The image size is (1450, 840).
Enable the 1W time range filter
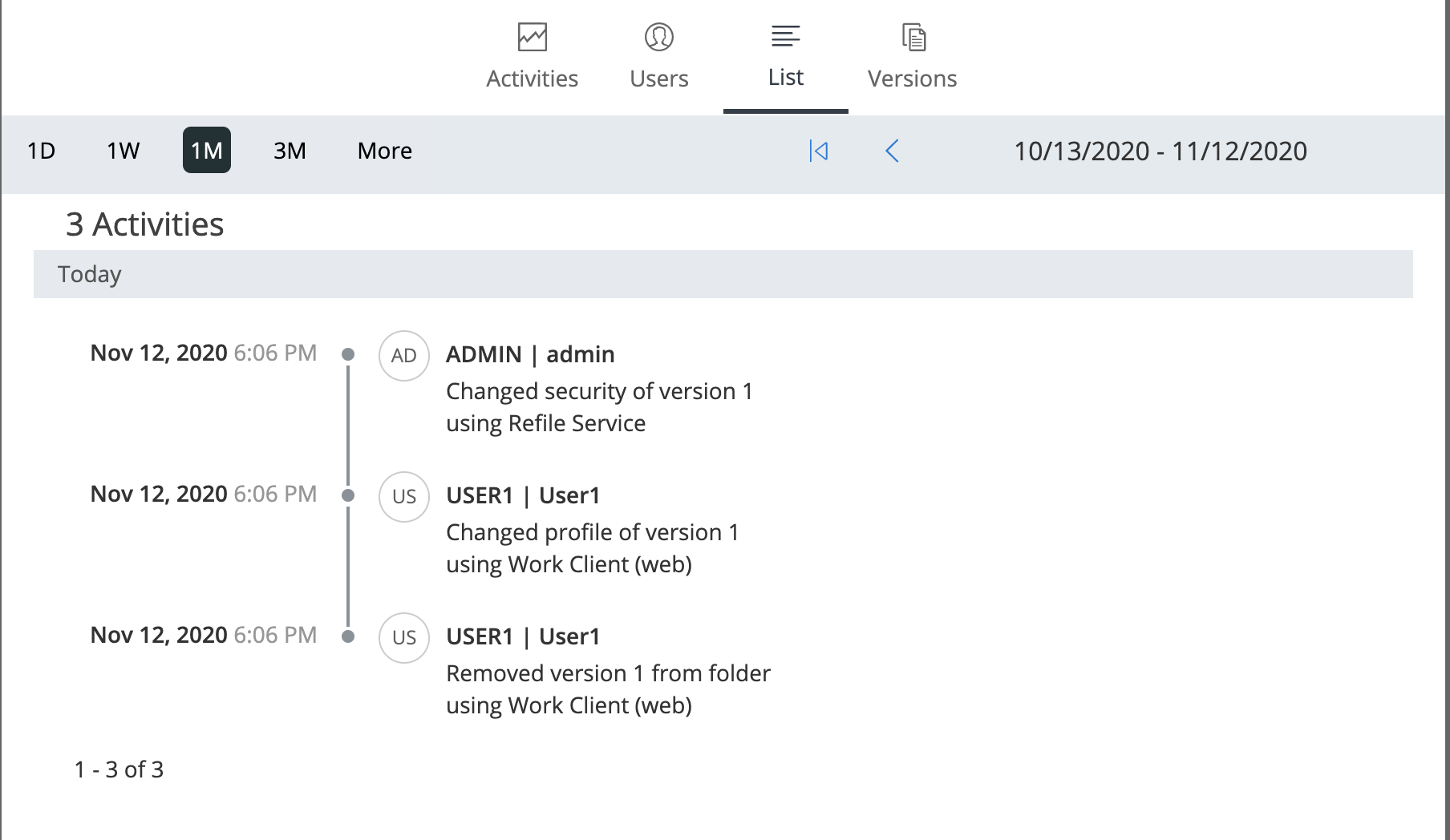coord(122,151)
